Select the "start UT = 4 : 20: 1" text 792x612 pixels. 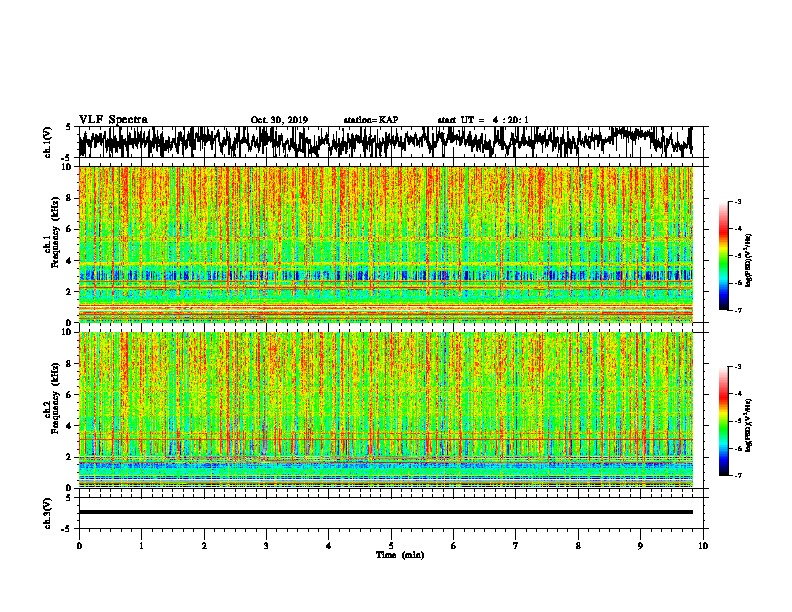pyautogui.click(x=483, y=120)
